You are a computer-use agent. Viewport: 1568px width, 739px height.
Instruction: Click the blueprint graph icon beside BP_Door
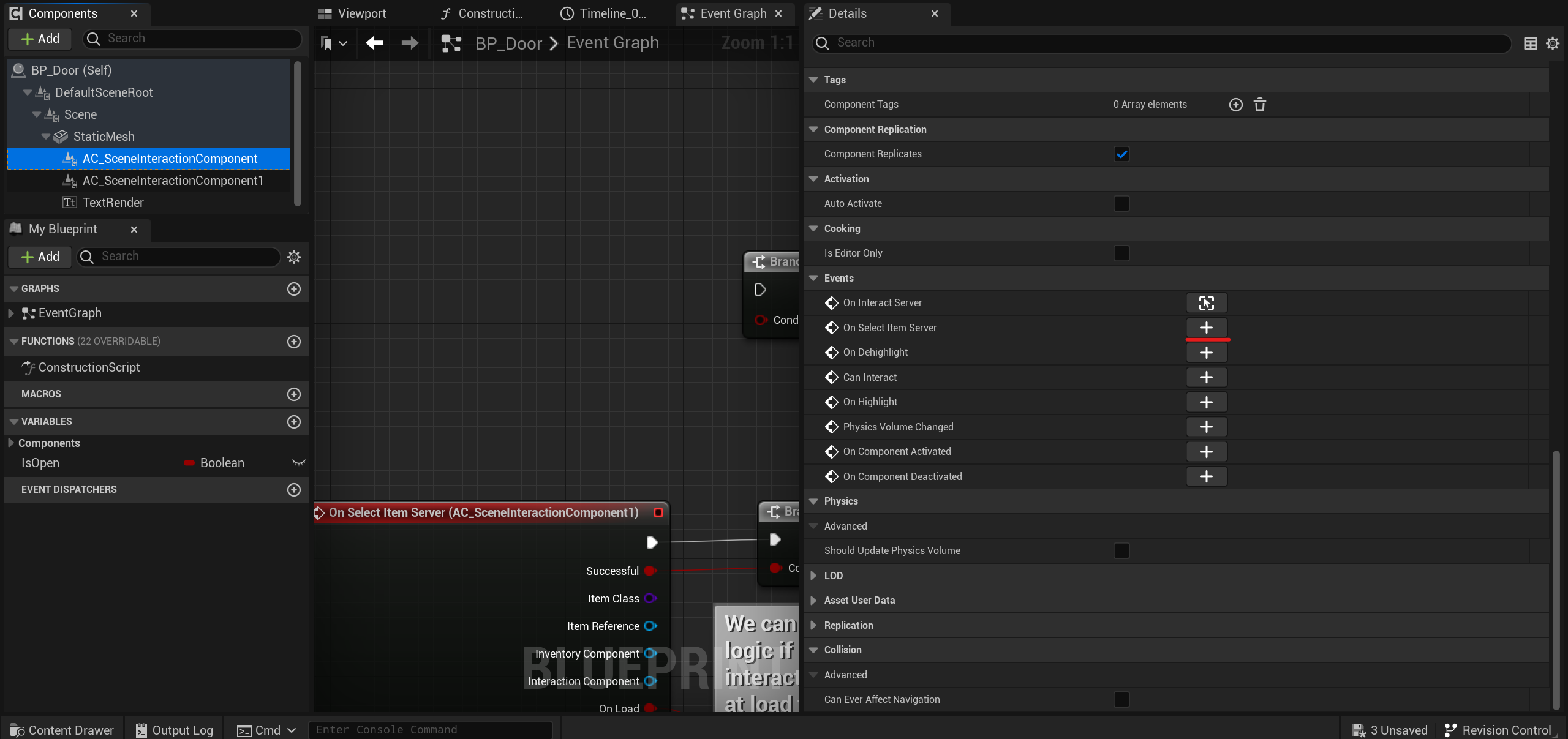pyautogui.click(x=451, y=43)
